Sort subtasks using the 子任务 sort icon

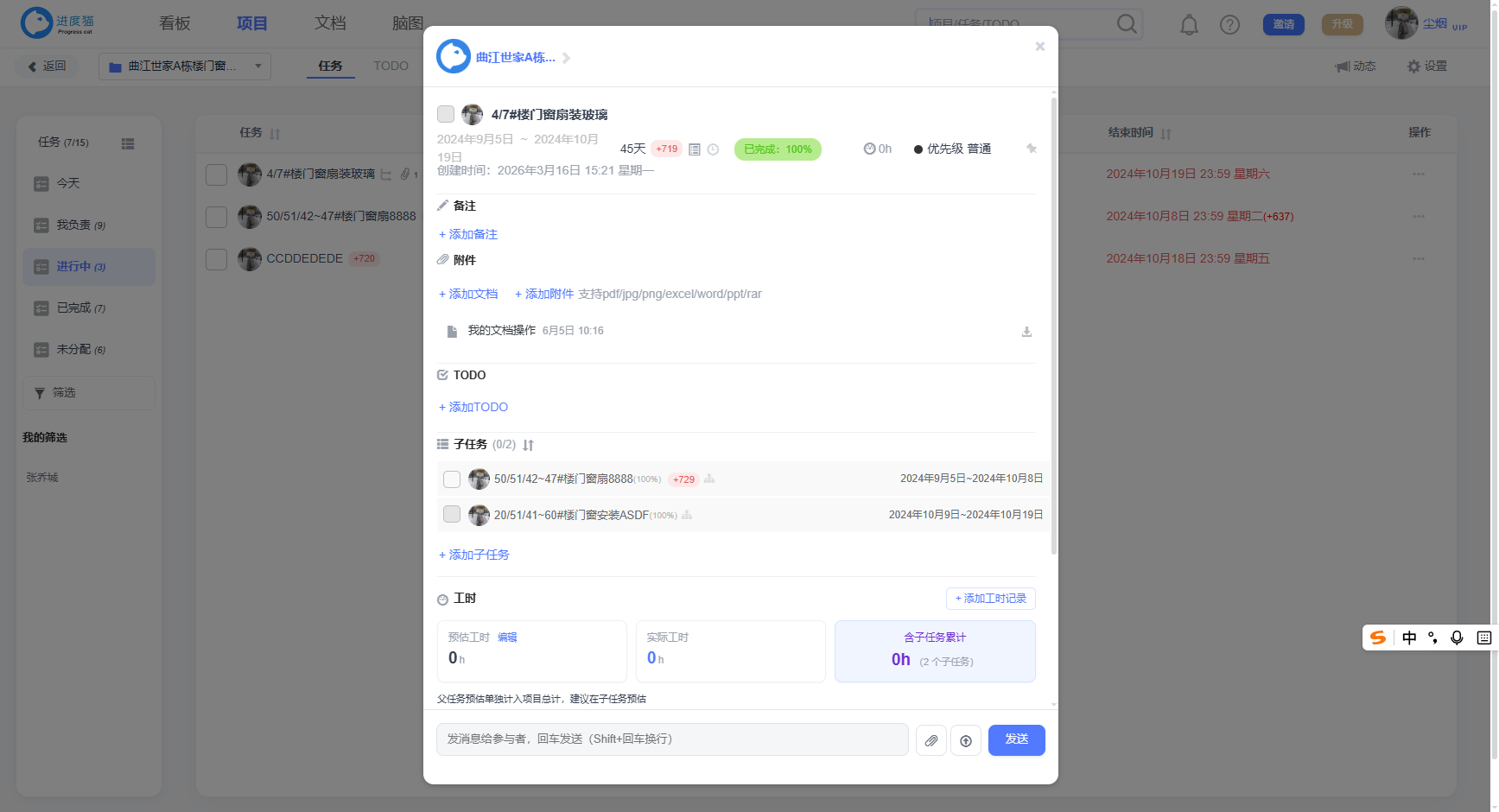pos(528,445)
